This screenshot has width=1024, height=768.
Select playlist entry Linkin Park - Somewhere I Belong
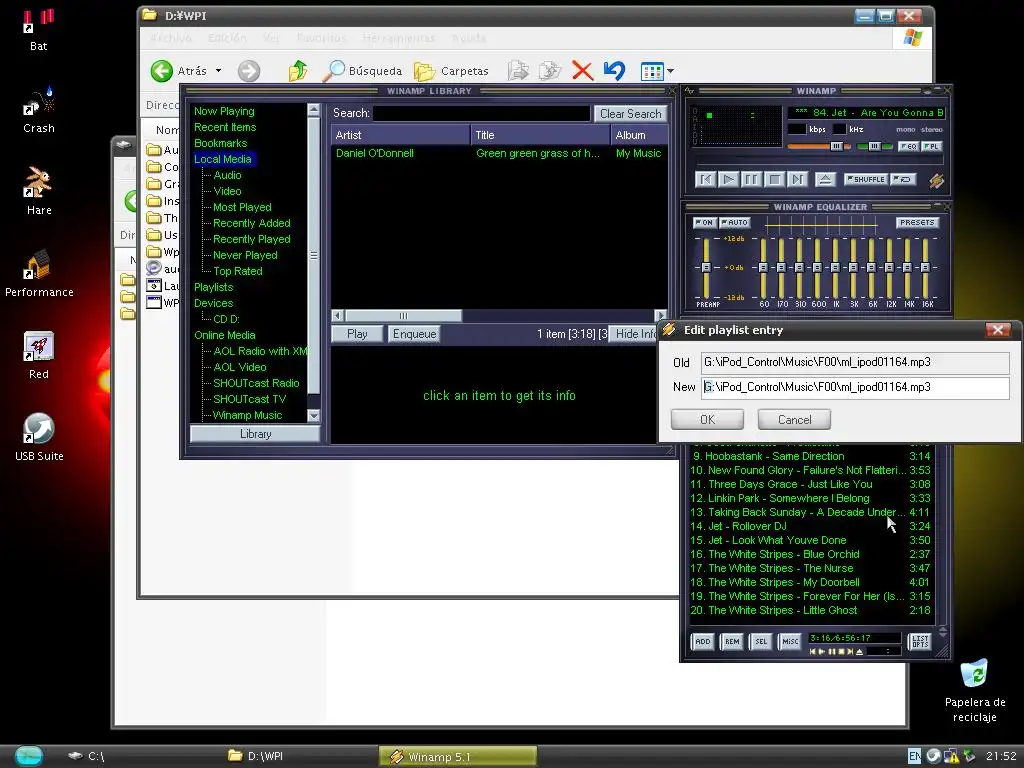(810, 498)
